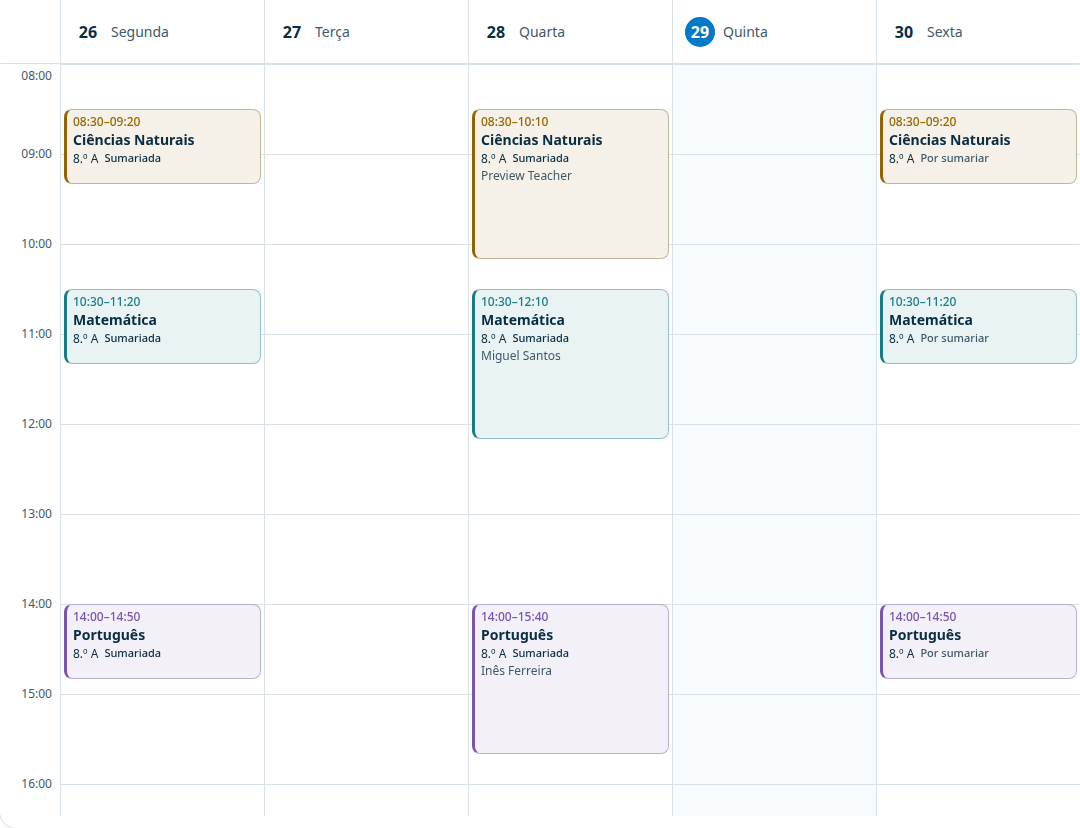Click 'Por sumariar' status on Friday Ciências Naturais
This screenshot has height=828, width=1080.
pyautogui.click(x=955, y=158)
